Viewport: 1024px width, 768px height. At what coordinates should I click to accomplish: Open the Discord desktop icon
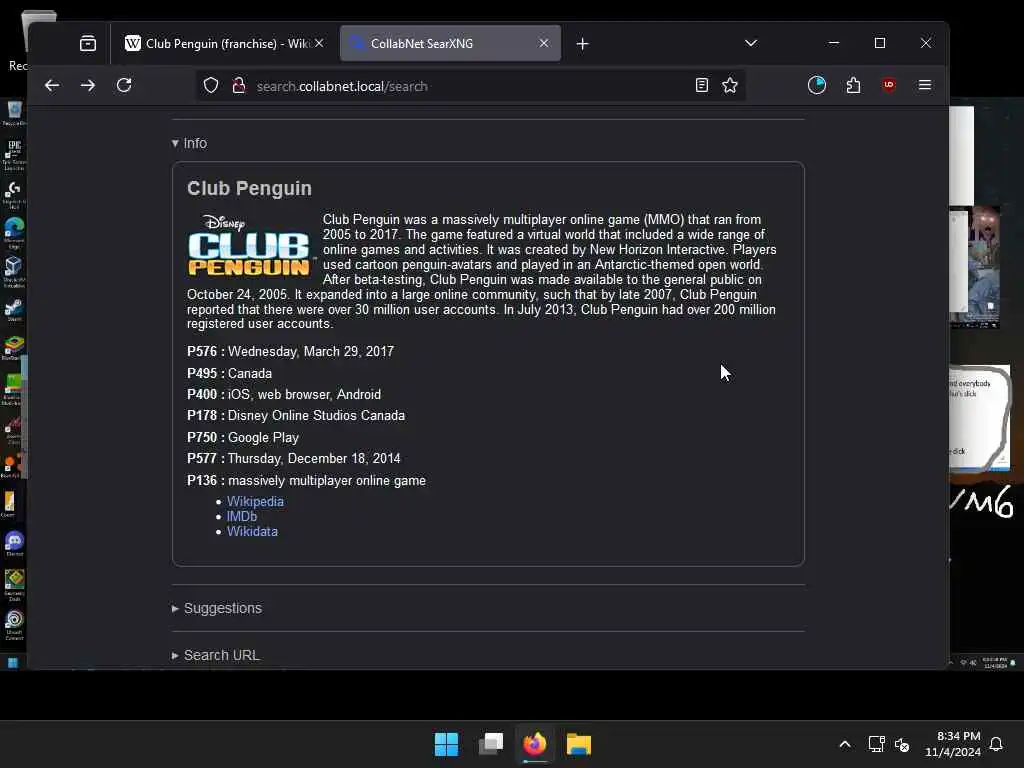pos(14,543)
